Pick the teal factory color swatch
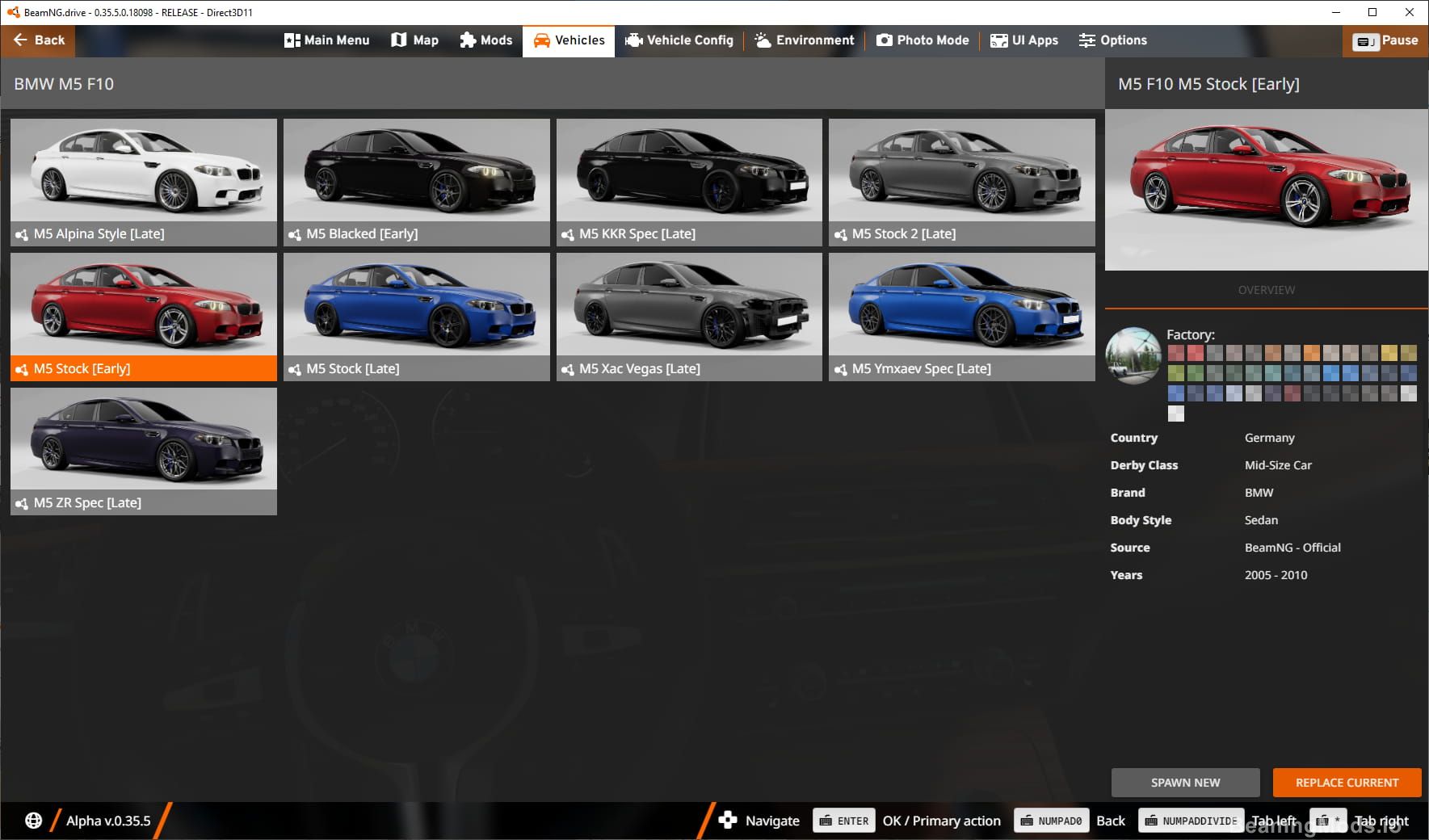Viewport: 1429px width, 840px height. pyautogui.click(x=1273, y=373)
